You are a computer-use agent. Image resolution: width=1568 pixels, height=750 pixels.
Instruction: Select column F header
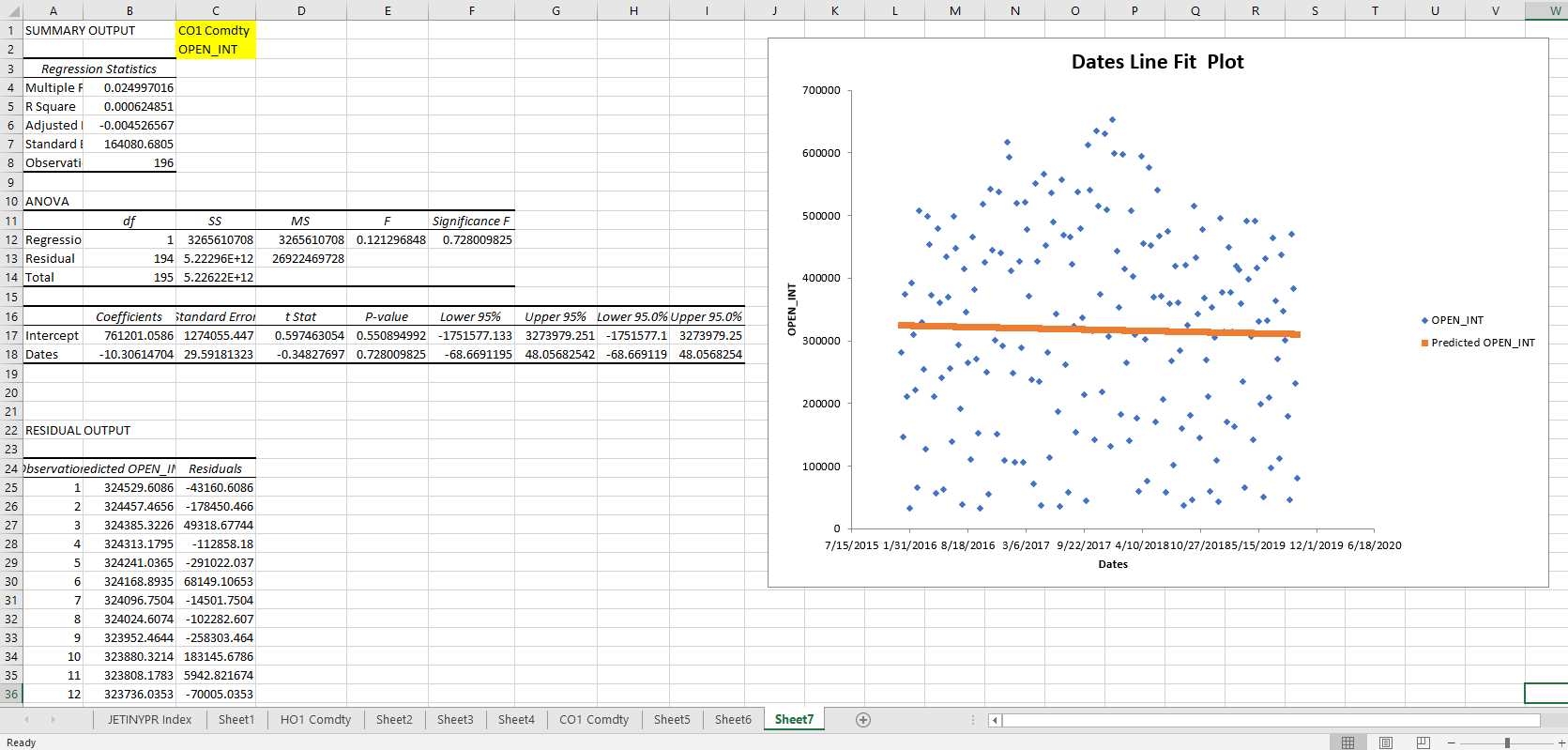tap(471, 10)
